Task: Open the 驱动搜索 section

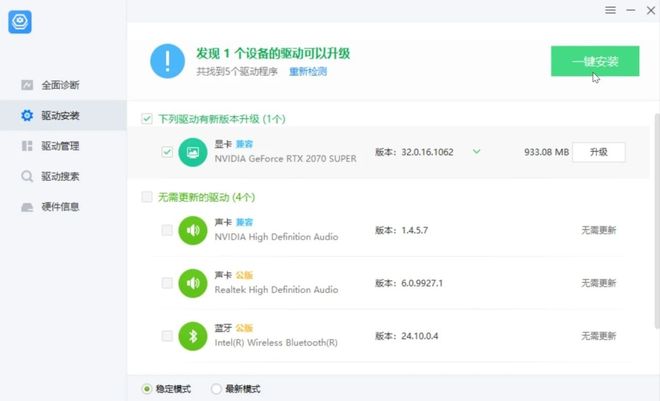Action: point(63,176)
